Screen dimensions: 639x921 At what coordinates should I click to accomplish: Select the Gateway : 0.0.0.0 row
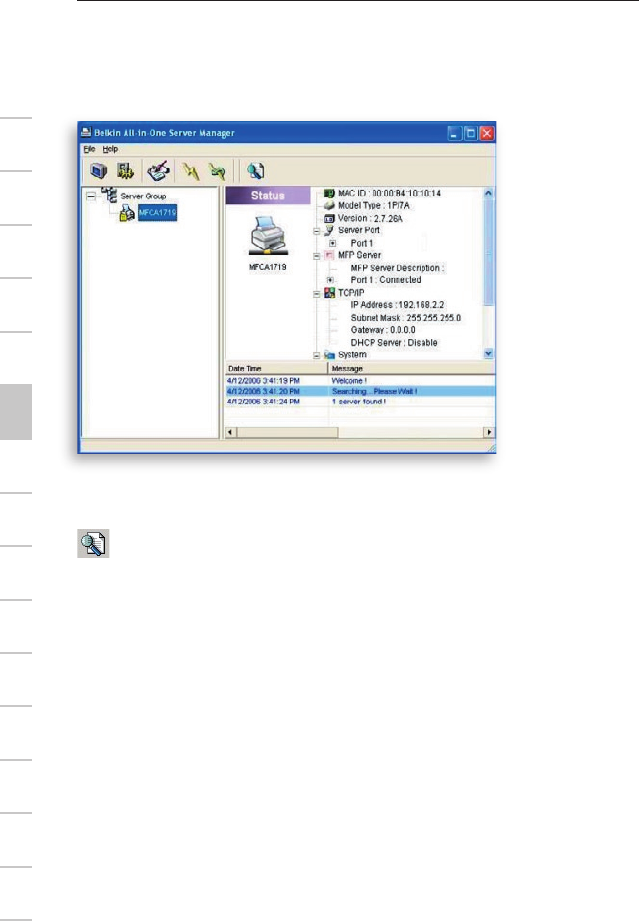(x=383, y=330)
